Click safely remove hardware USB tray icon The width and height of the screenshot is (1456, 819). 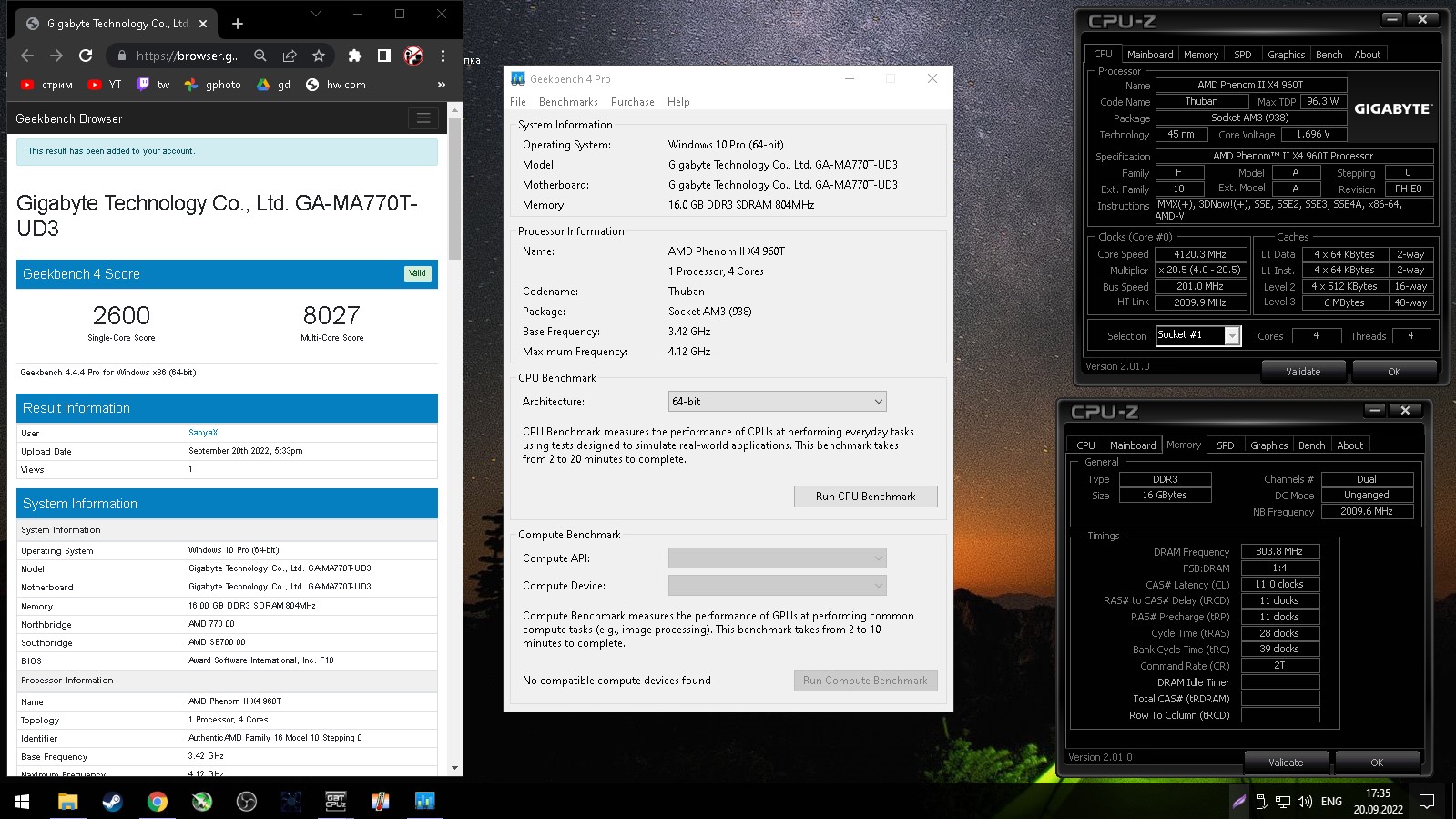coord(1261,802)
